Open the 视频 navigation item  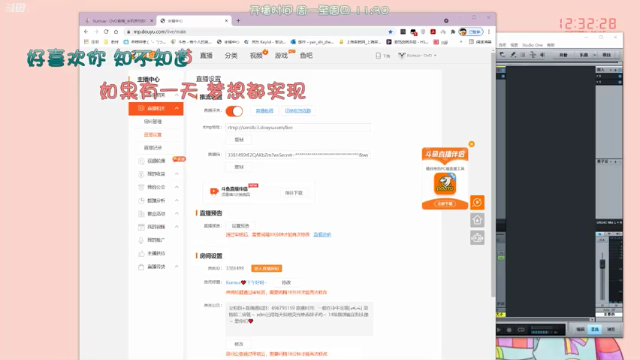coord(256,56)
